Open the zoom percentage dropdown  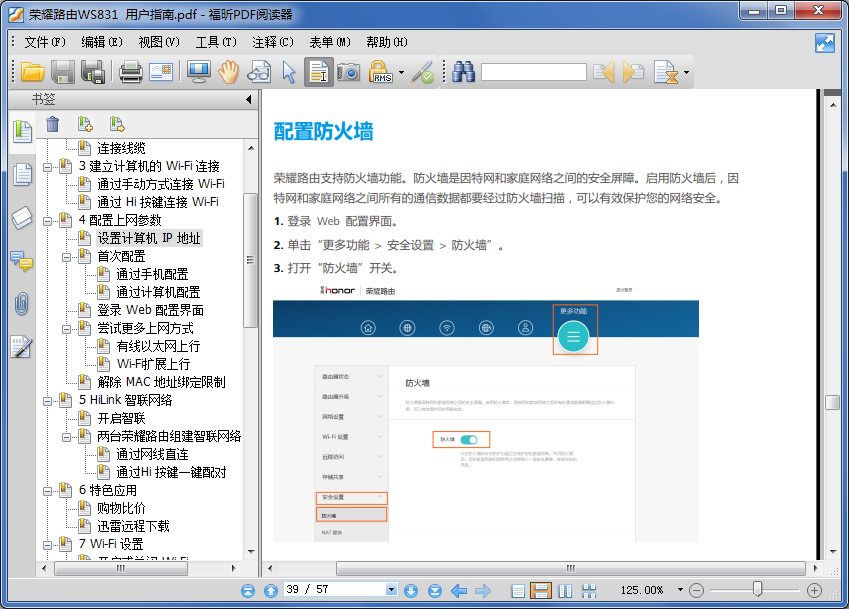pos(680,590)
